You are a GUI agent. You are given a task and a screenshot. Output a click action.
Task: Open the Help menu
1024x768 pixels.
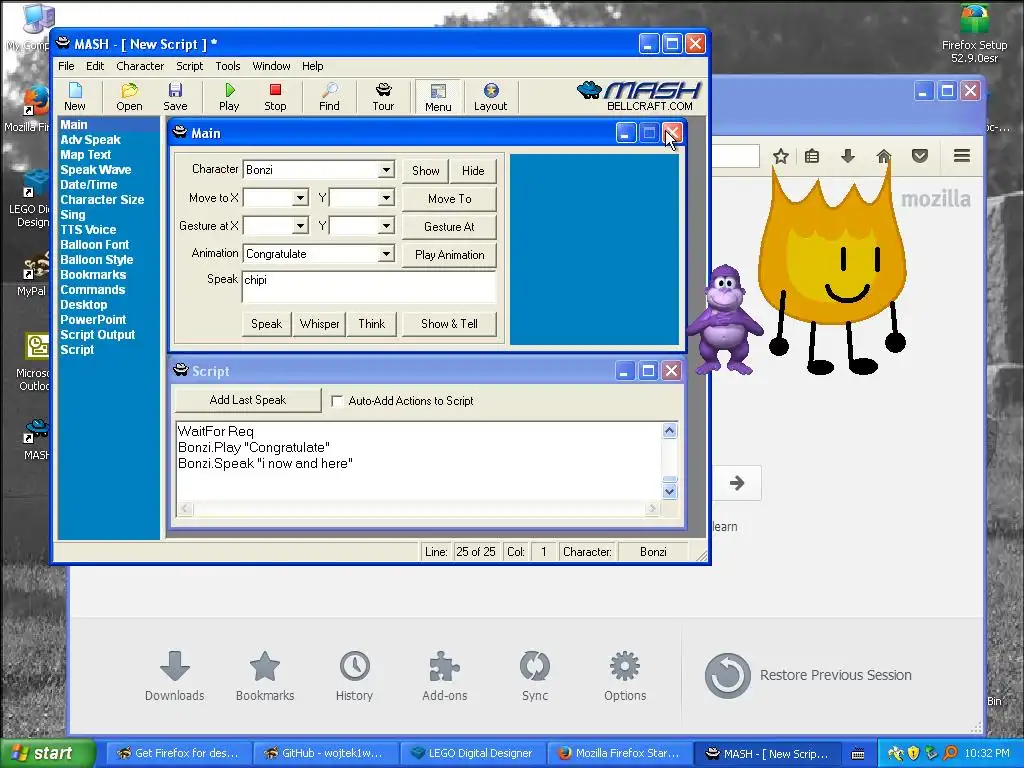coord(312,66)
